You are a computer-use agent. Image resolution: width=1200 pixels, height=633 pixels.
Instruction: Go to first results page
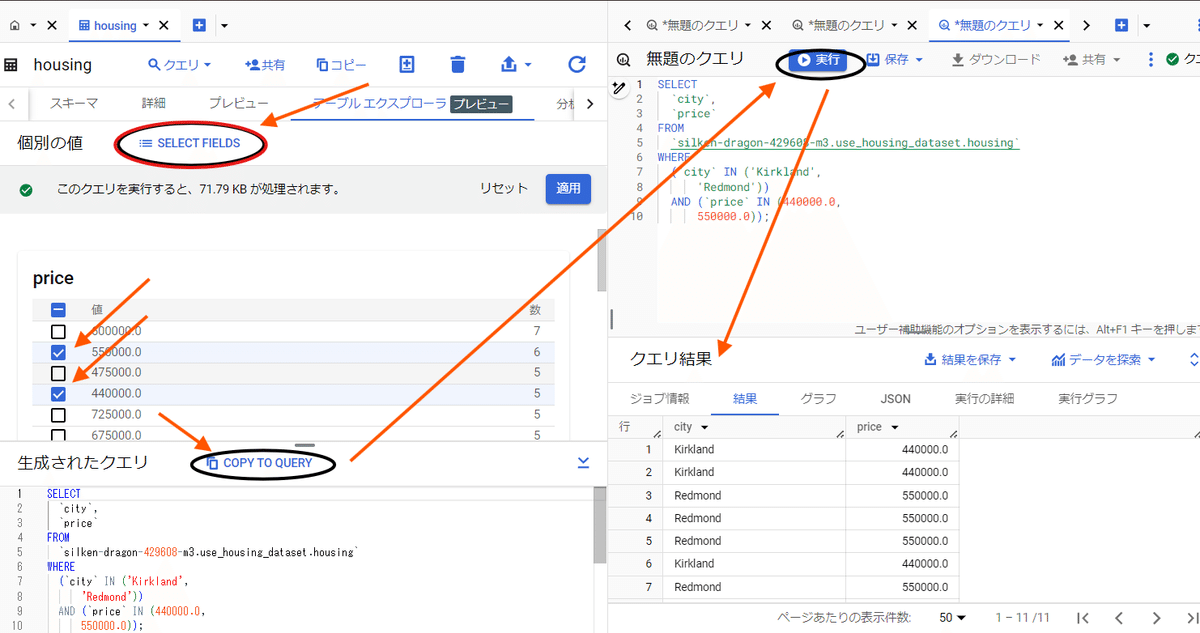1082,618
